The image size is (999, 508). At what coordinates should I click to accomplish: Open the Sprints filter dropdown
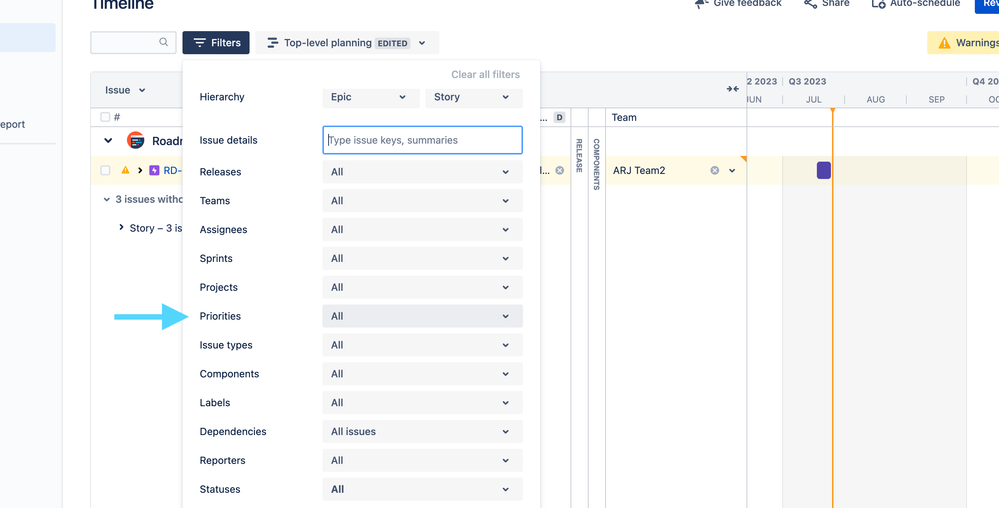click(422, 259)
